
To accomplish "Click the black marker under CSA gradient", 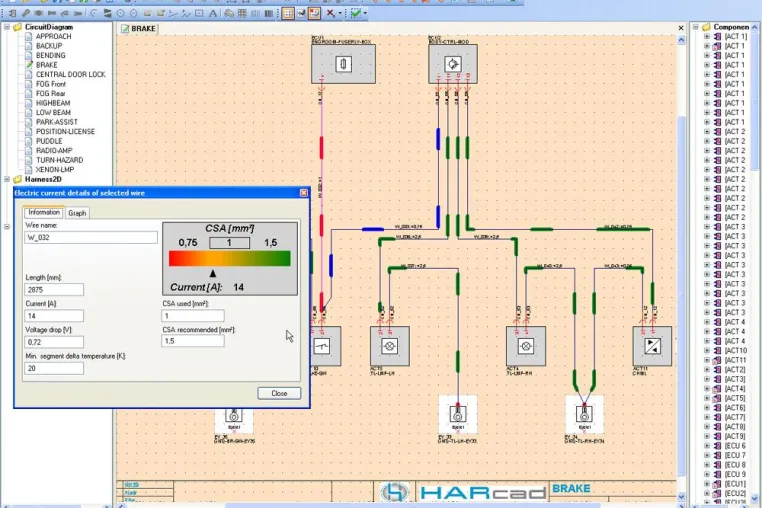I will [x=213, y=273].
